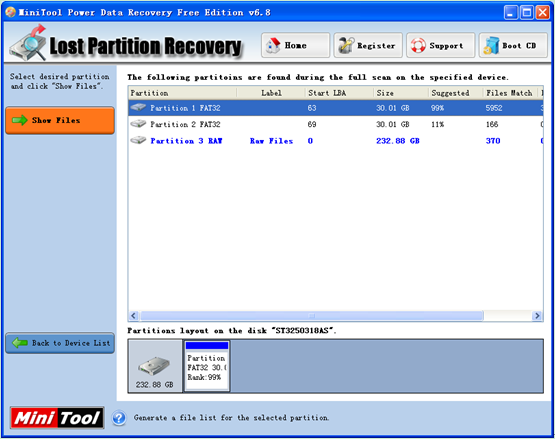
Task: Open the Support button
Action: tap(440, 45)
